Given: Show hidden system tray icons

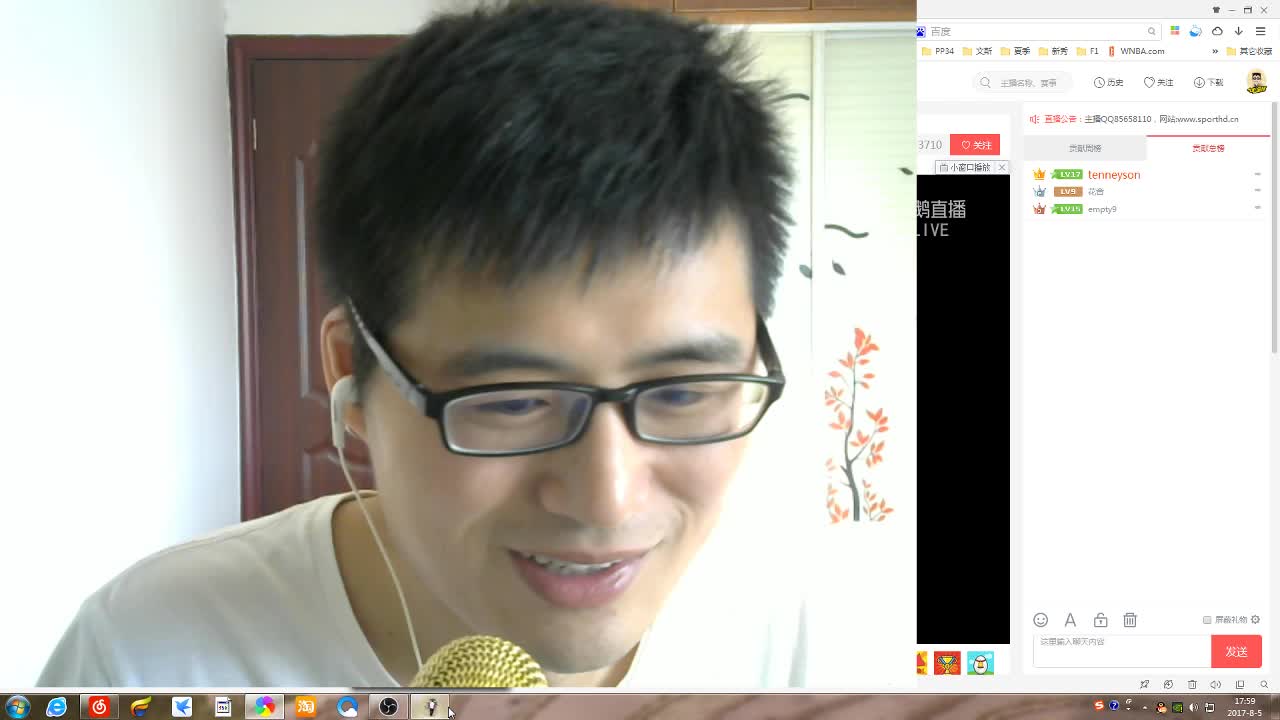Looking at the screenshot, I should click(x=1145, y=707).
